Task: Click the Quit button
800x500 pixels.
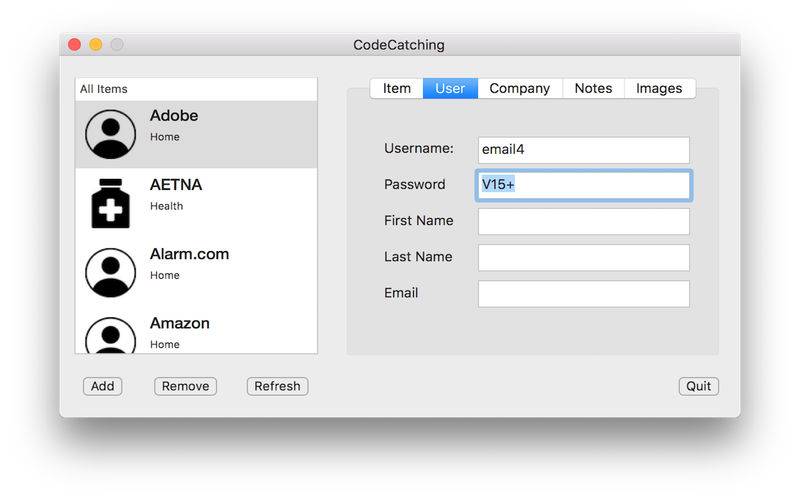Action: 698,386
